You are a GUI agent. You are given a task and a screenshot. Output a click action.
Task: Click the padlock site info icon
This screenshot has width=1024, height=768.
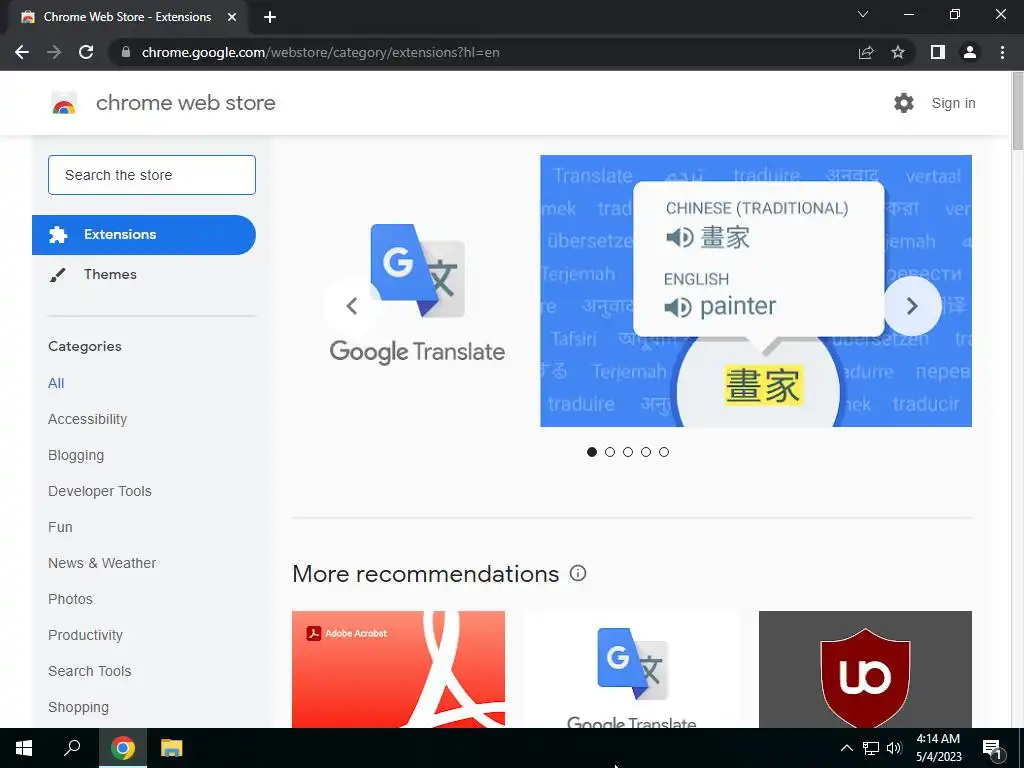click(x=126, y=52)
